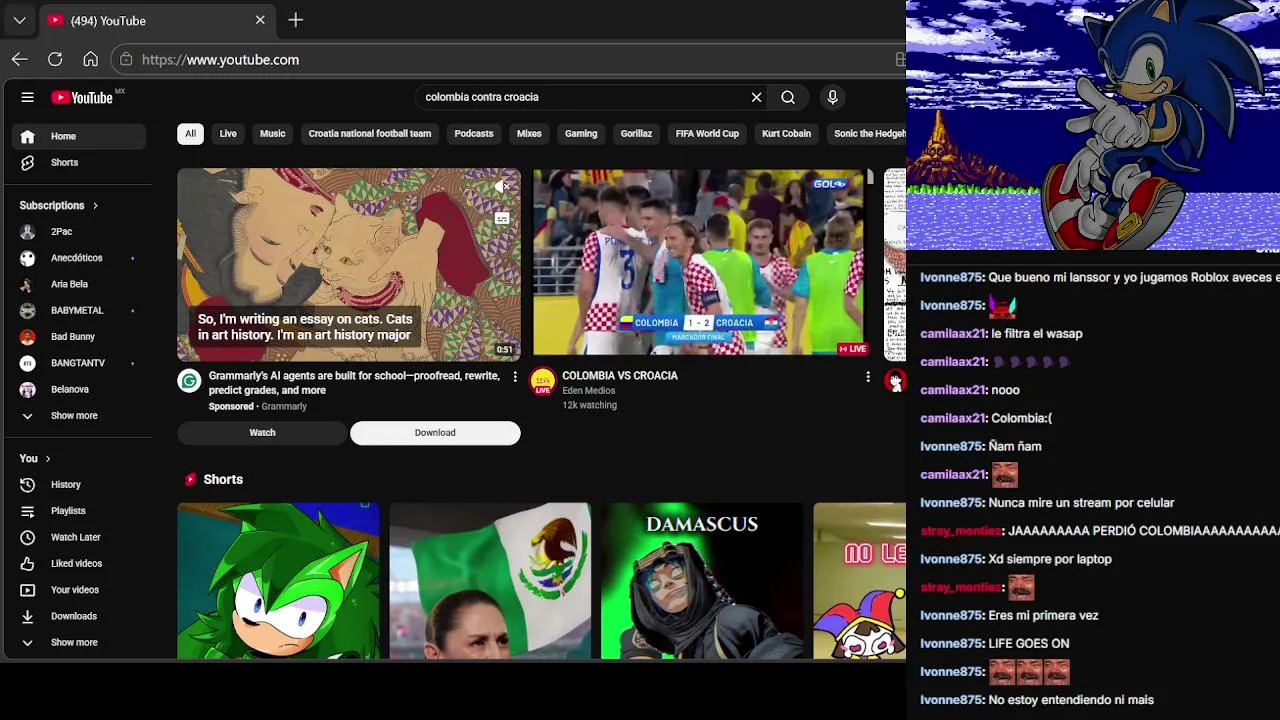Screen dimensions: 1280x720
Task: Open Anecdóticos channel subscription
Action: (x=78, y=258)
